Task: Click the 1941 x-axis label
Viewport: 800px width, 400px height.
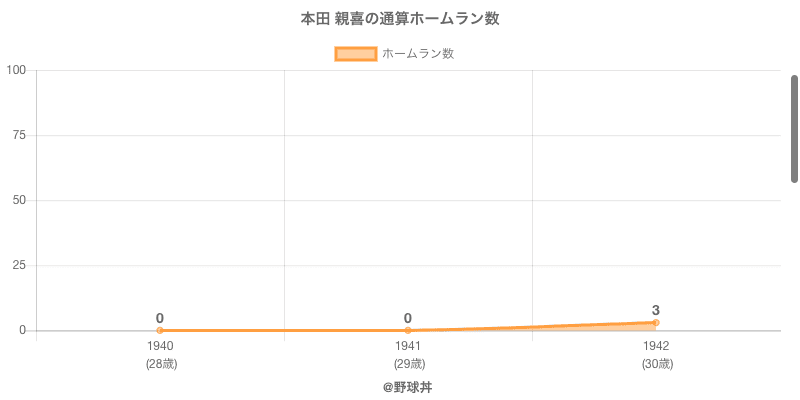Action: (408, 345)
